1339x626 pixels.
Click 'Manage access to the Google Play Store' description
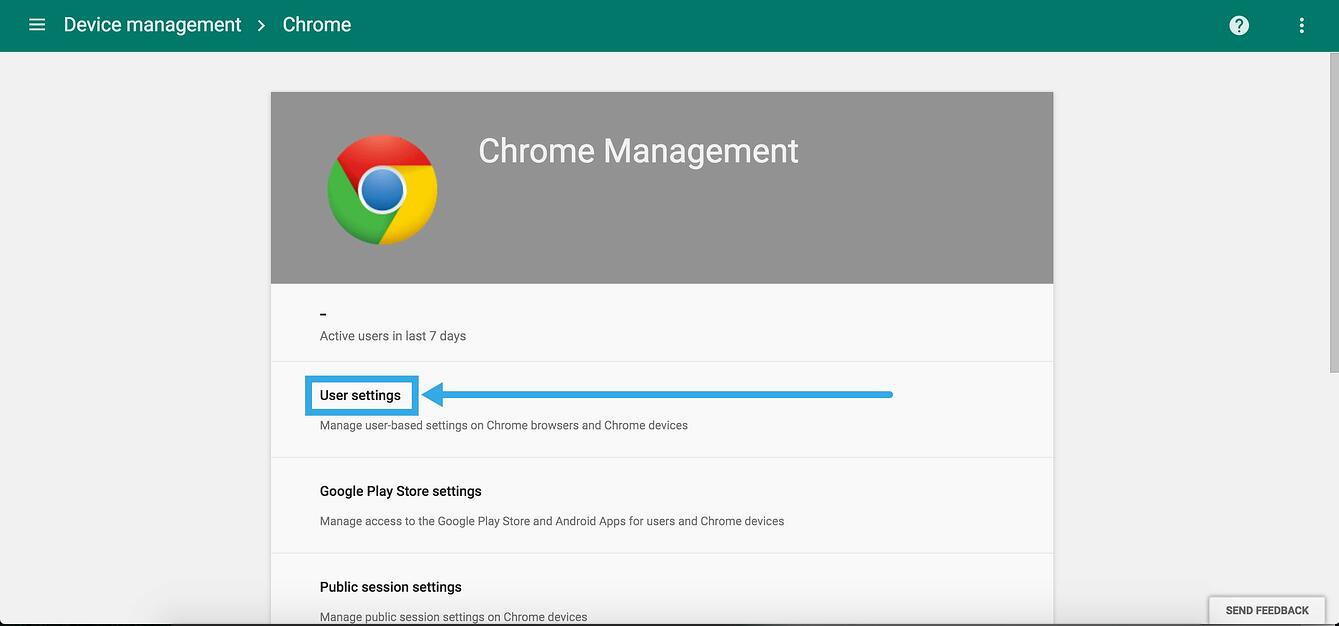[552, 521]
